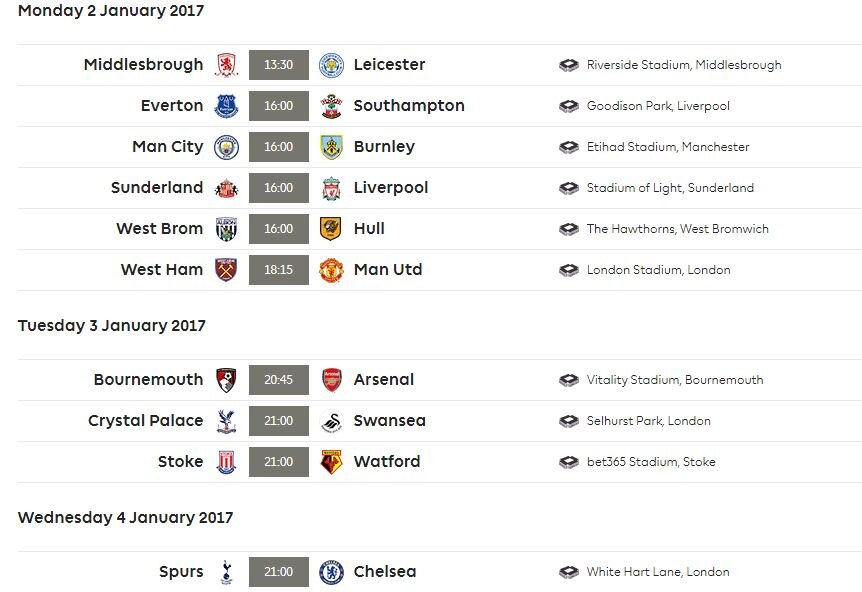Select the 20:45 Bournemouth v Arsenal time

279,380
